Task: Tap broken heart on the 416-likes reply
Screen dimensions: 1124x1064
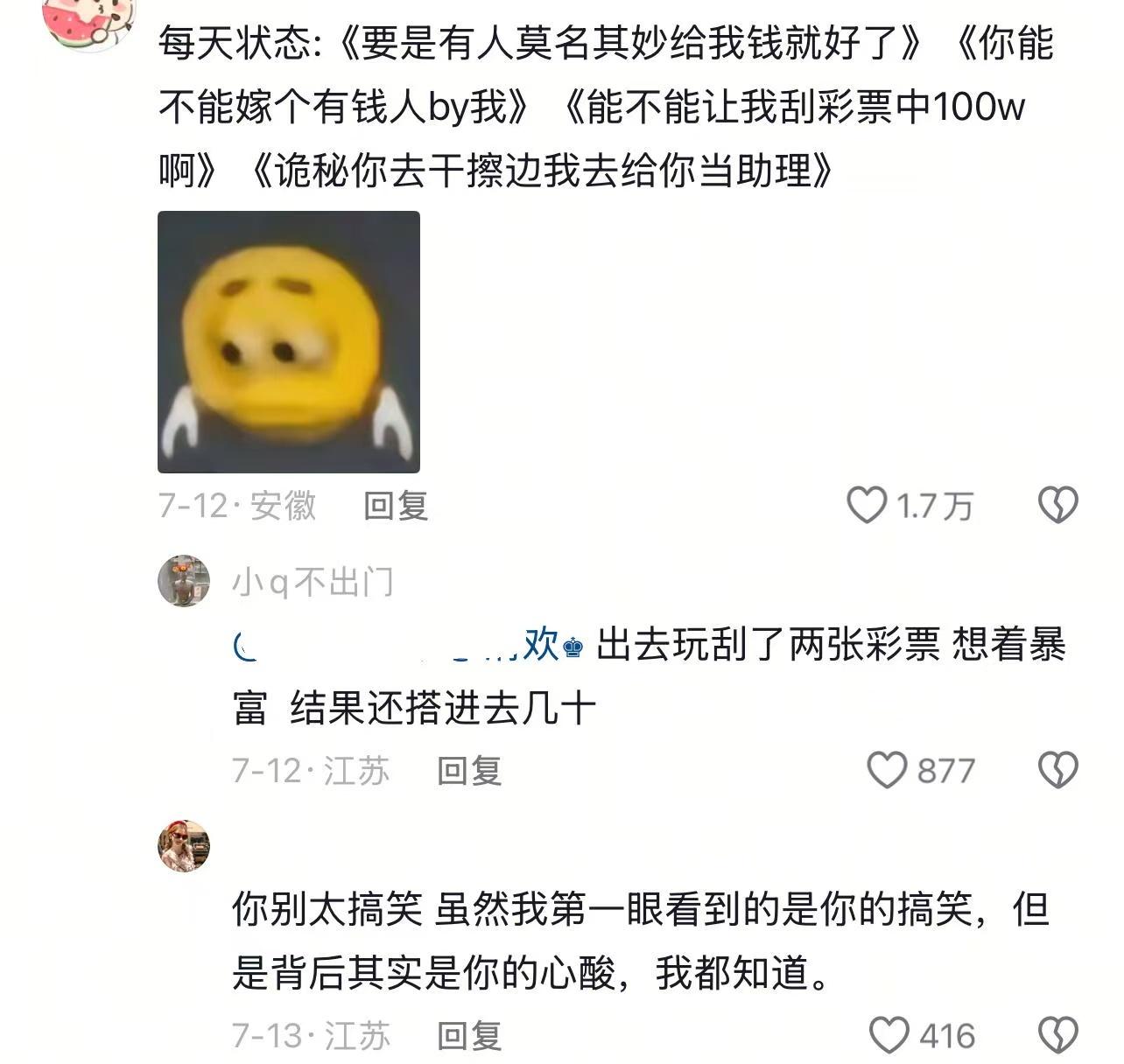Action: pos(1057,1035)
